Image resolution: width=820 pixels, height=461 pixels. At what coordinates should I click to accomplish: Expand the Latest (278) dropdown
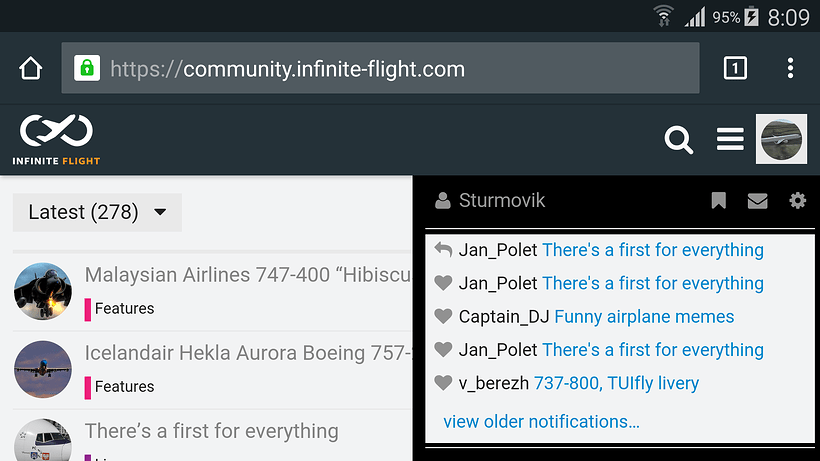[97, 212]
